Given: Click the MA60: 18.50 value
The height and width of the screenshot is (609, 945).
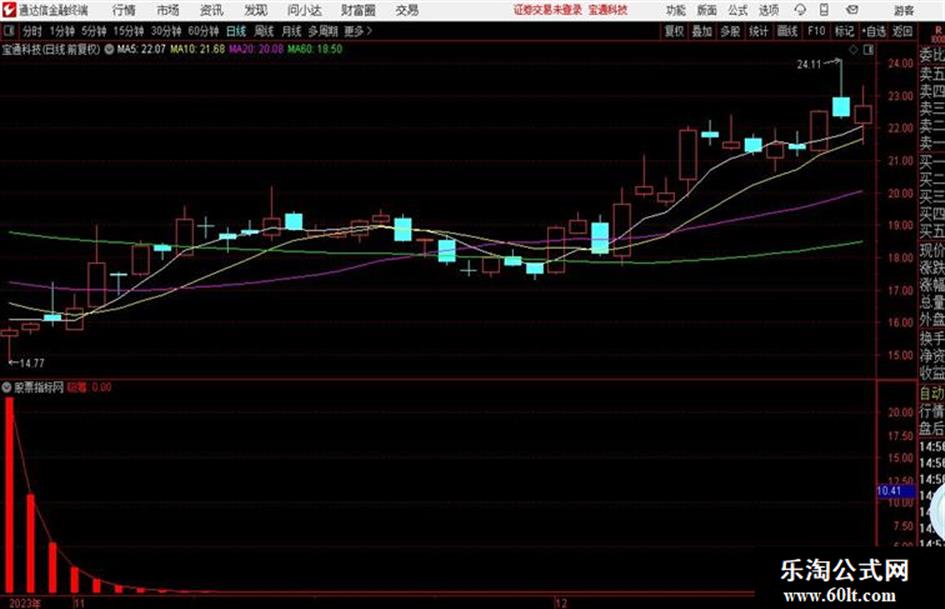Looking at the screenshot, I should pyautogui.click(x=315, y=49).
